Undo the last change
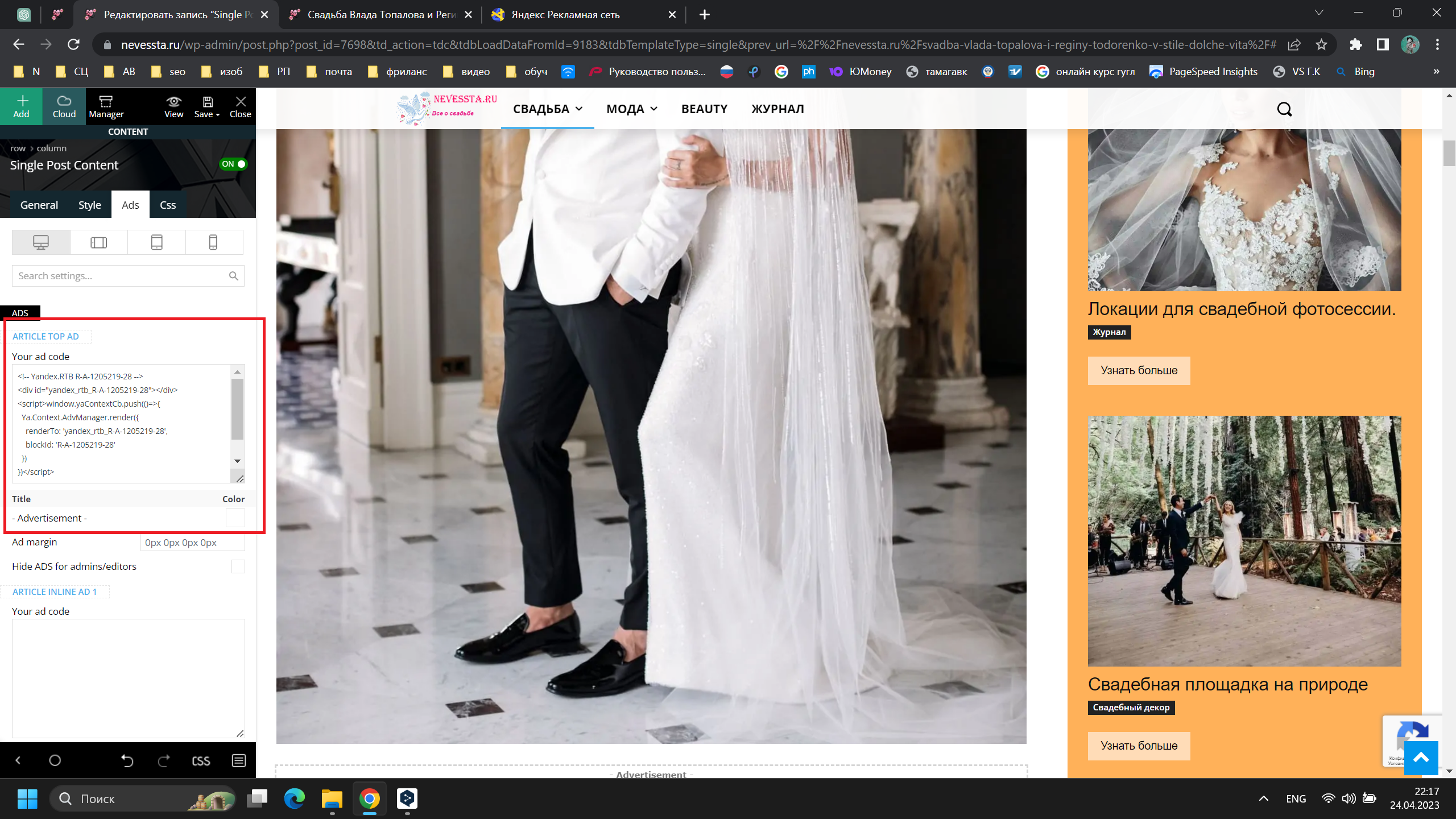Image resolution: width=1456 pixels, height=819 pixels. 127,760
